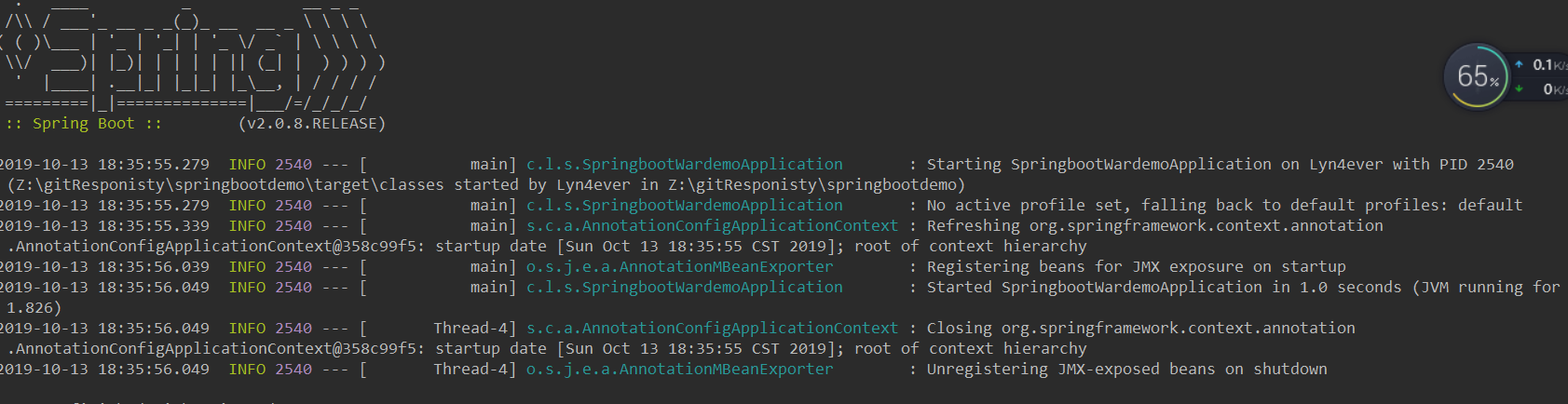Click c.l.s.SpringbootWardemoApplication logger on the 'Starting' line

click(684, 164)
